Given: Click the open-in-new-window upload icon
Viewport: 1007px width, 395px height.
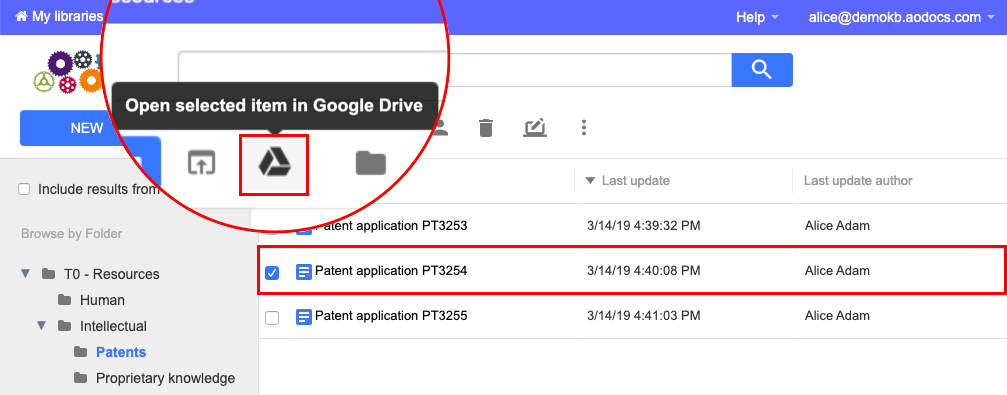Looking at the screenshot, I should tap(201, 163).
